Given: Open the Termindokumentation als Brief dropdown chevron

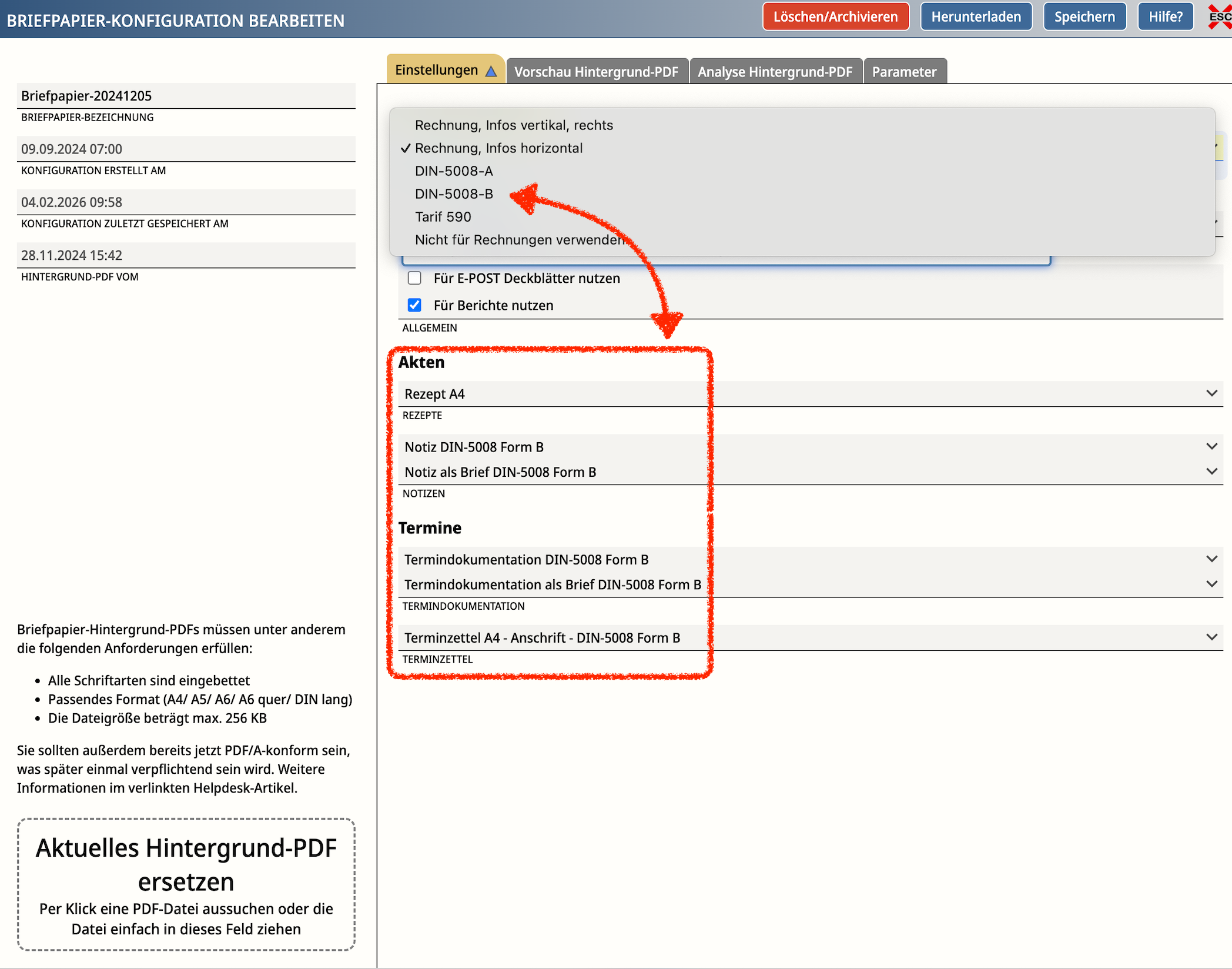Looking at the screenshot, I should point(1211,584).
